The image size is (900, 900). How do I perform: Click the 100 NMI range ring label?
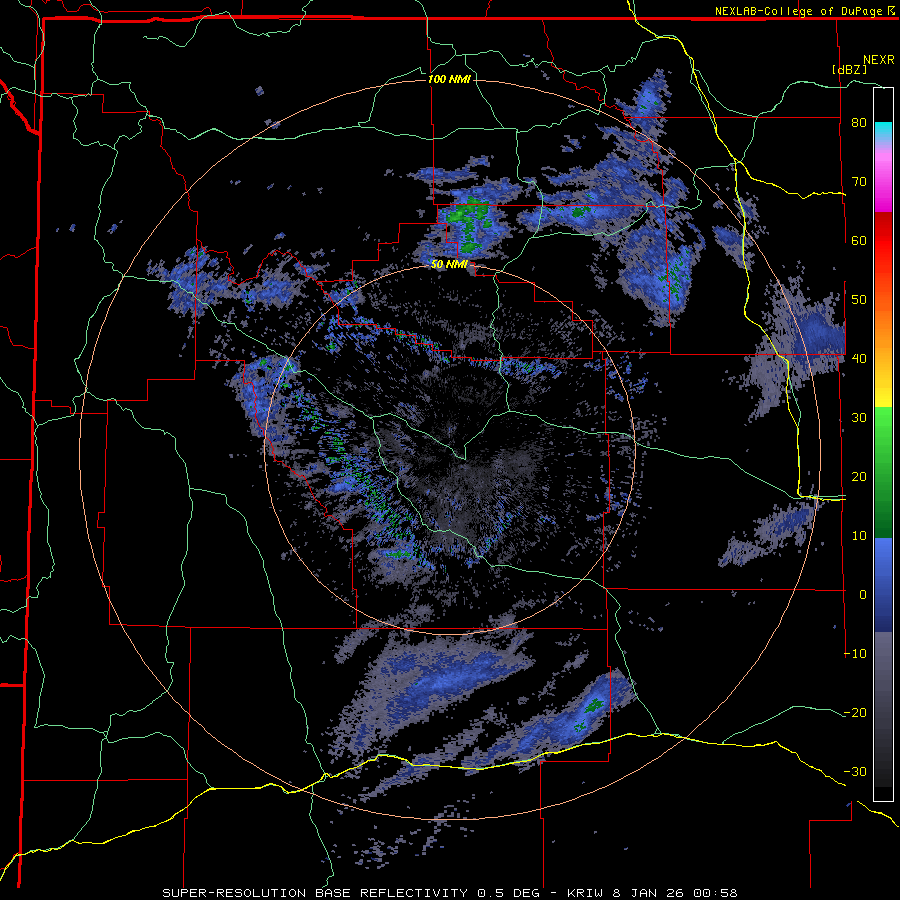click(449, 79)
